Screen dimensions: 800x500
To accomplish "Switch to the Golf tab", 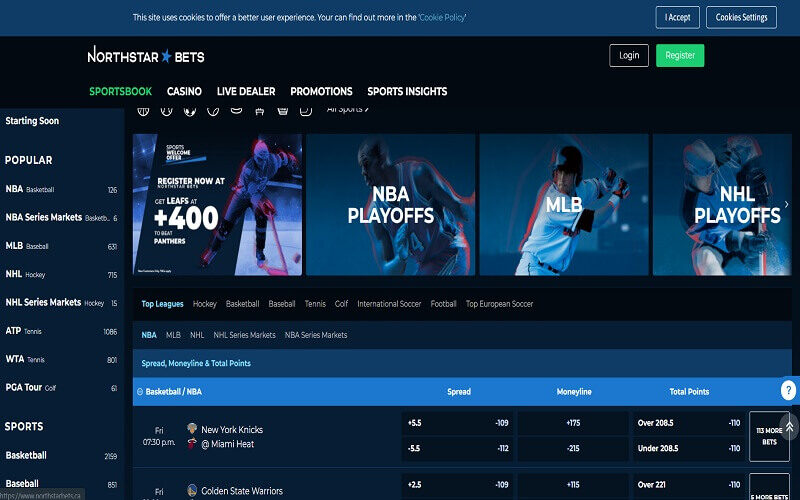I will [341, 304].
